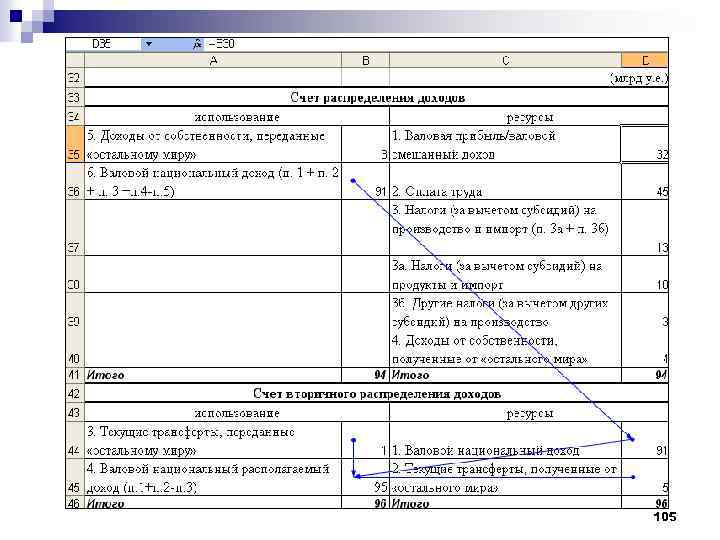Click the value 32 in row 35 column D
This screenshot has width=720, height=540.
[x=662, y=154]
